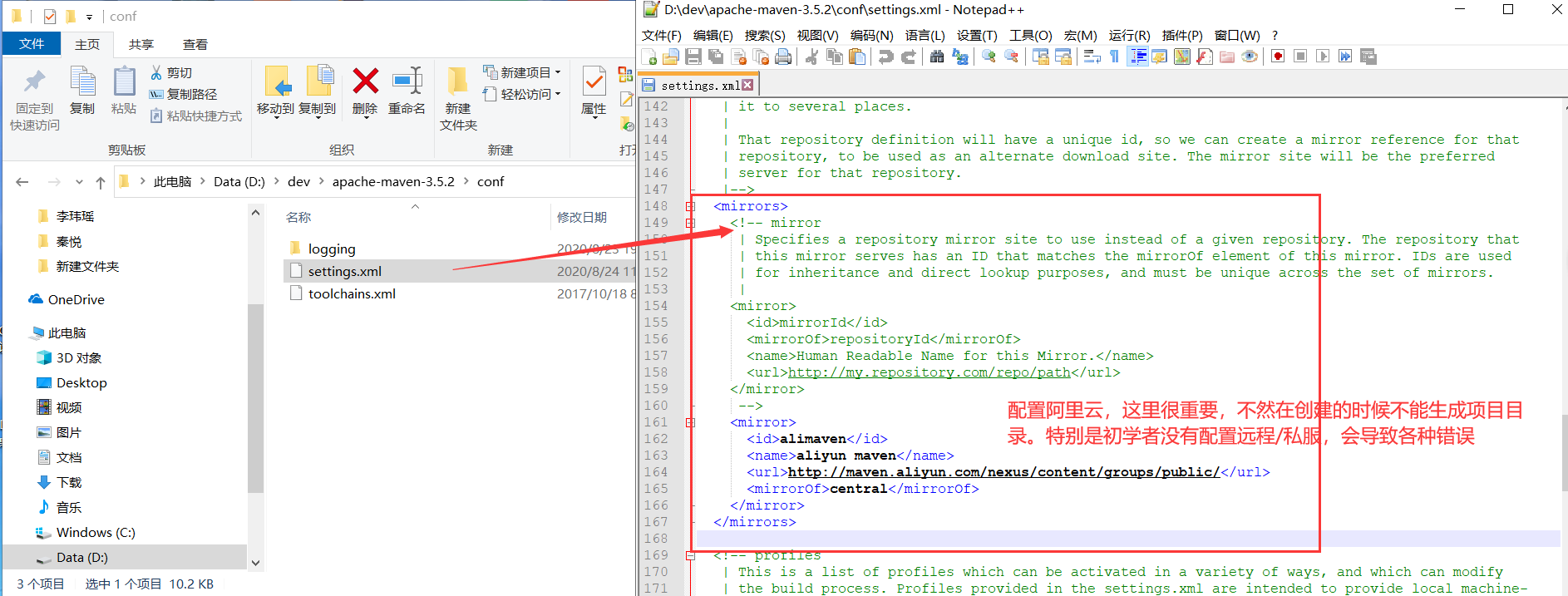Save the current file in Notepad++

point(693,57)
